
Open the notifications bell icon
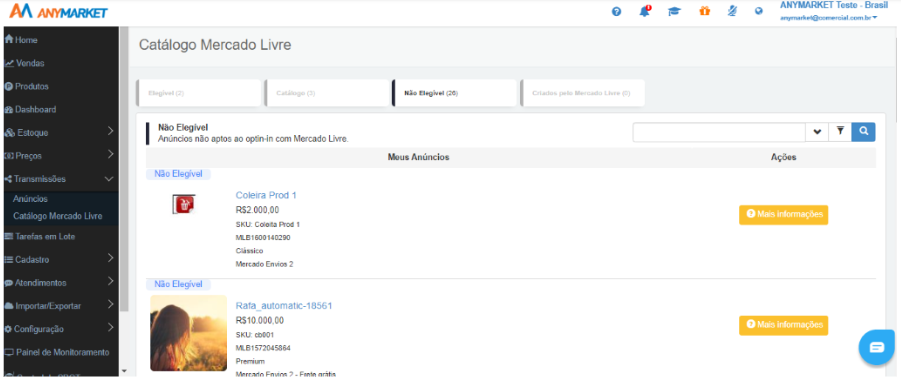tap(645, 11)
